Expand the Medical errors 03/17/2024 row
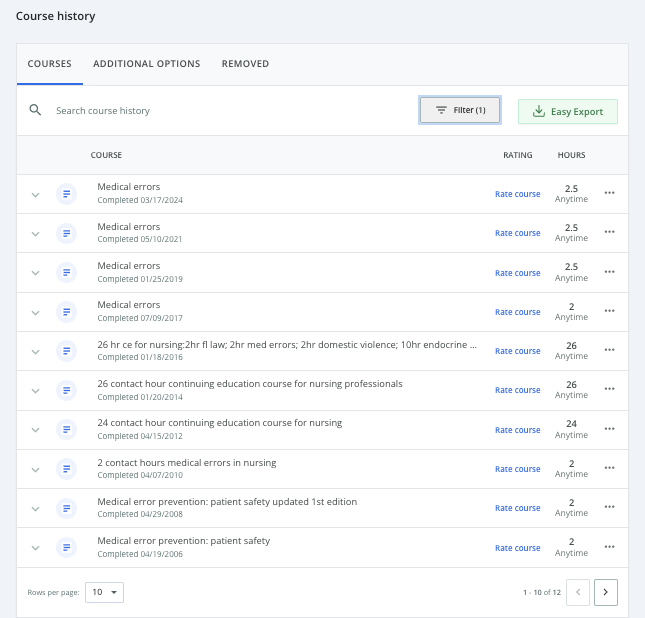 tap(35, 194)
